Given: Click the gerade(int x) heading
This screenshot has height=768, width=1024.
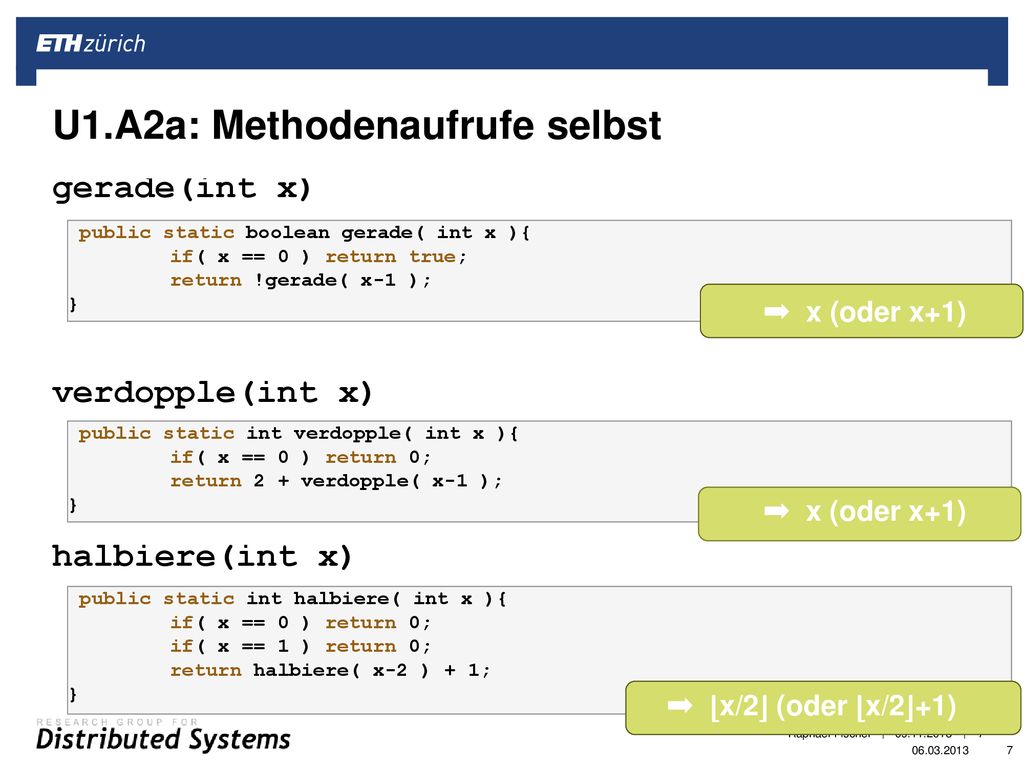Looking at the screenshot, I should (x=182, y=189).
